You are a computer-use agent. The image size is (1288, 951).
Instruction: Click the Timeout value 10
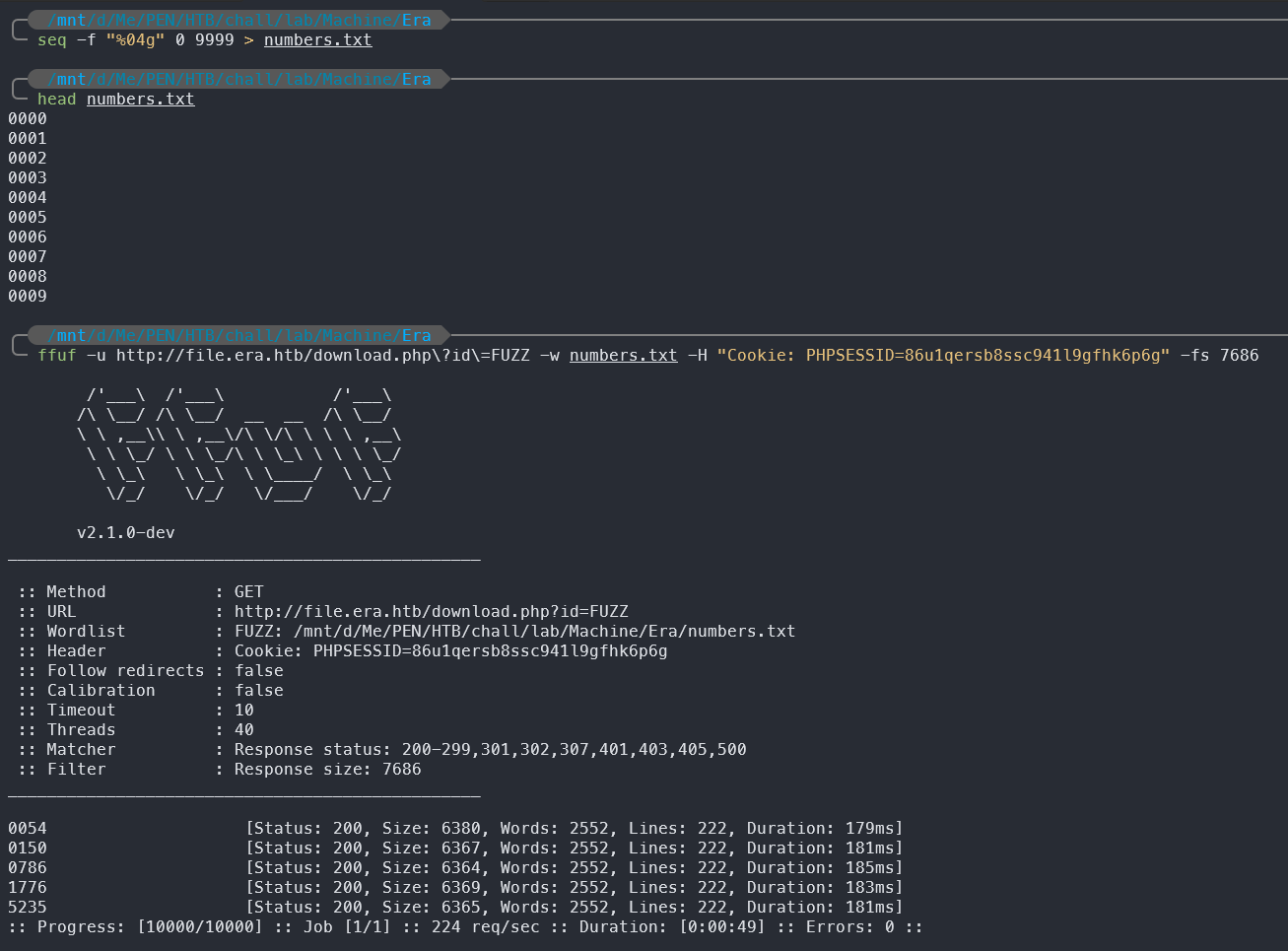click(x=244, y=711)
